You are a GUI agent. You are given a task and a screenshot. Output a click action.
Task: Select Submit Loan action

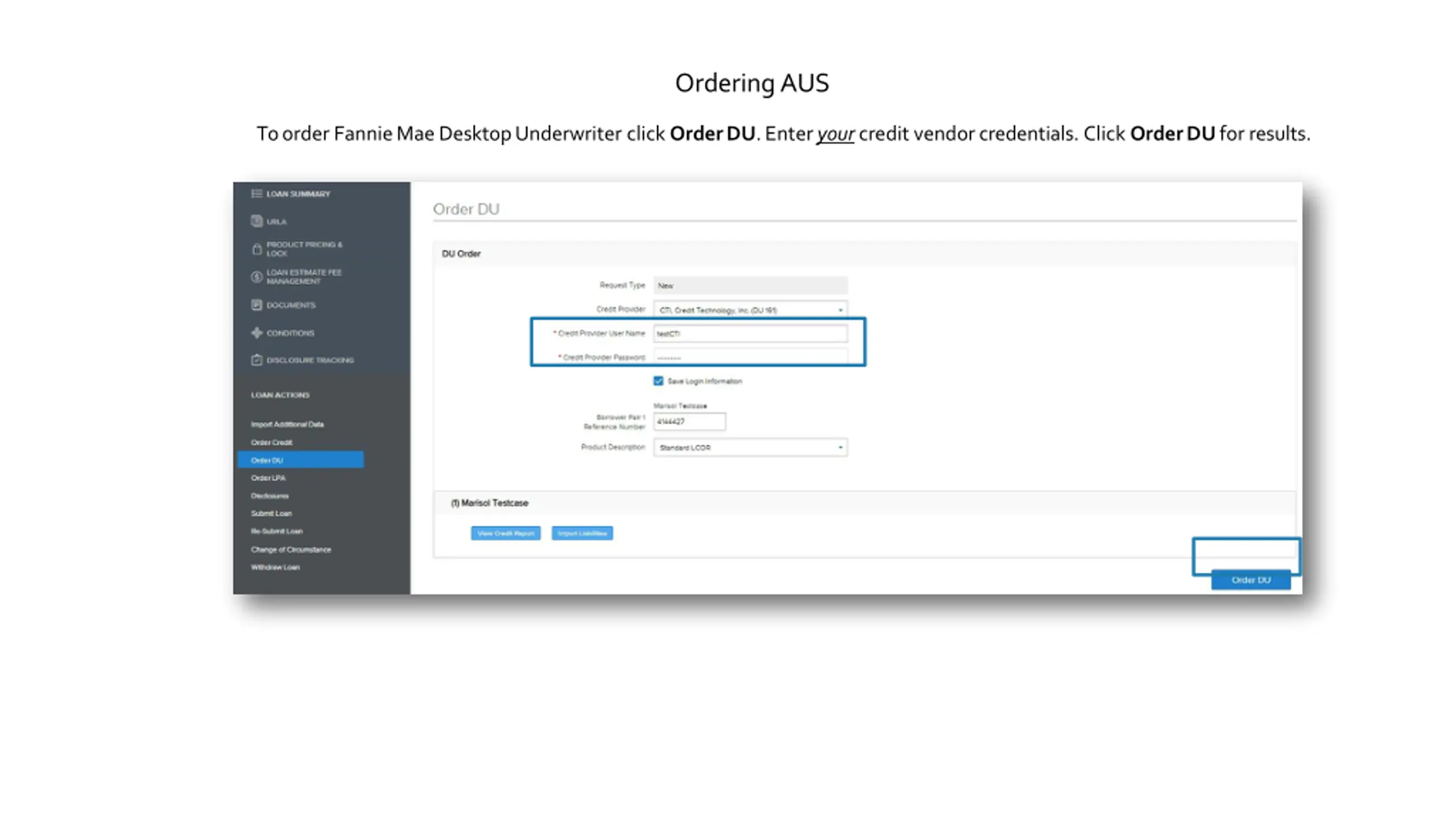pyautogui.click(x=271, y=514)
